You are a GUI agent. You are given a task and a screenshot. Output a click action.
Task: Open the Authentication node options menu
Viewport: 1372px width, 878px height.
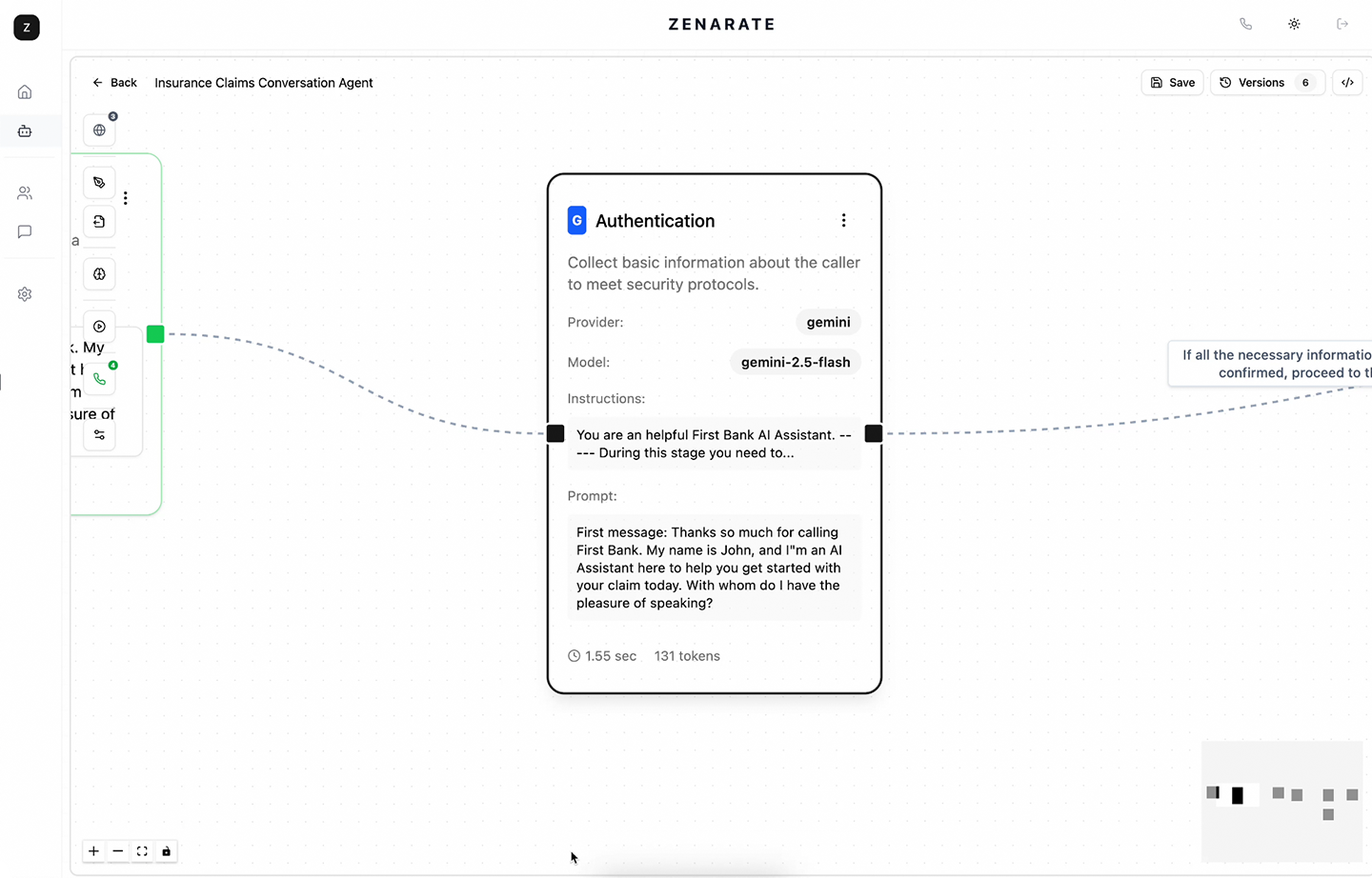point(843,221)
